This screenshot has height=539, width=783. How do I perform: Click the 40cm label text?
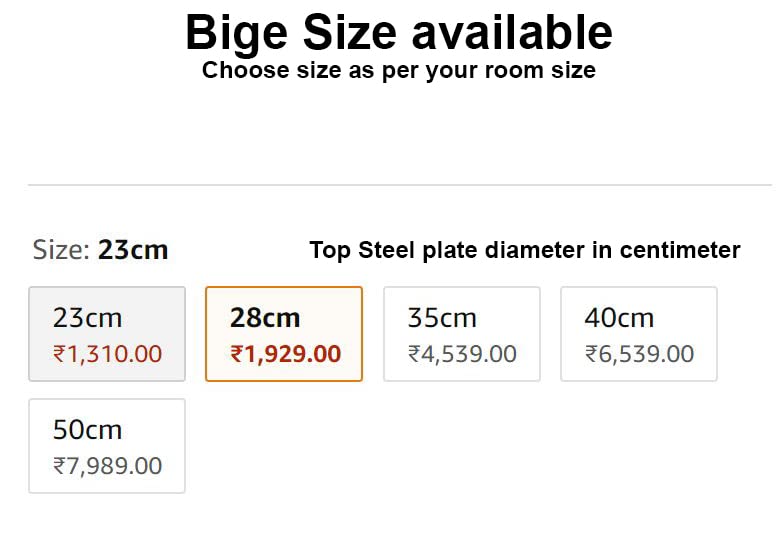click(x=619, y=318)
